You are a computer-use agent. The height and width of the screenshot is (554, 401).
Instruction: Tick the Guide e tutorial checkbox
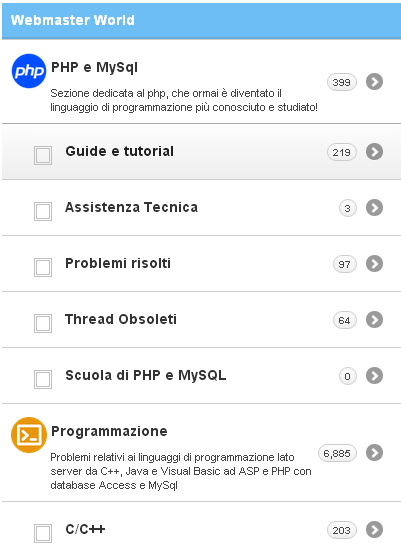[x=43, y=155]
